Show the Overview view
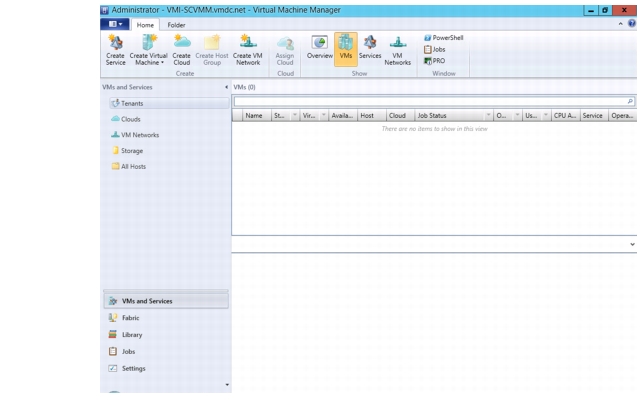643x415 pixels. coord(319,47)
